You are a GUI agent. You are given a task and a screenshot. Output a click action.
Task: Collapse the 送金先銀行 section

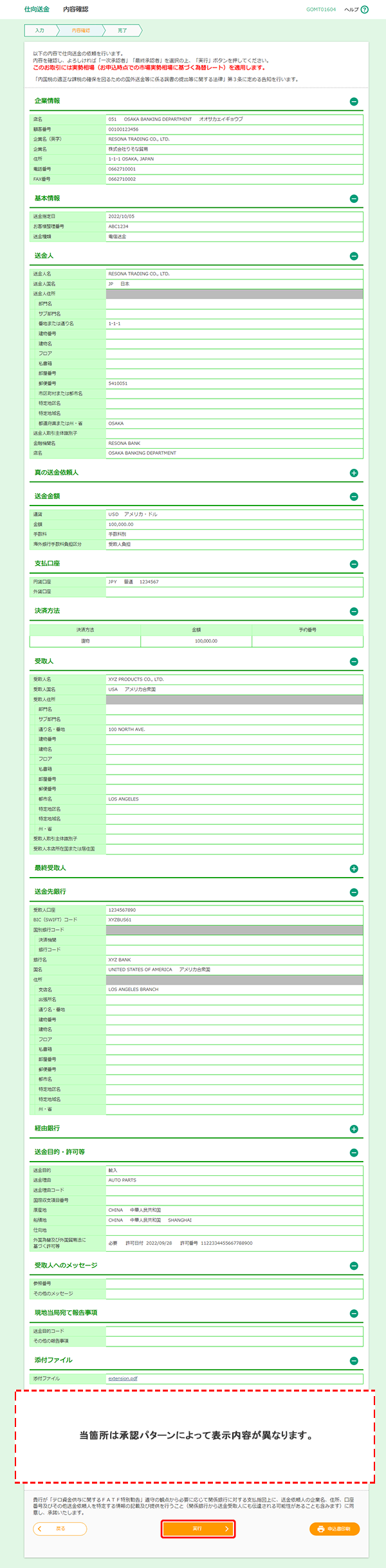(354, 893)
